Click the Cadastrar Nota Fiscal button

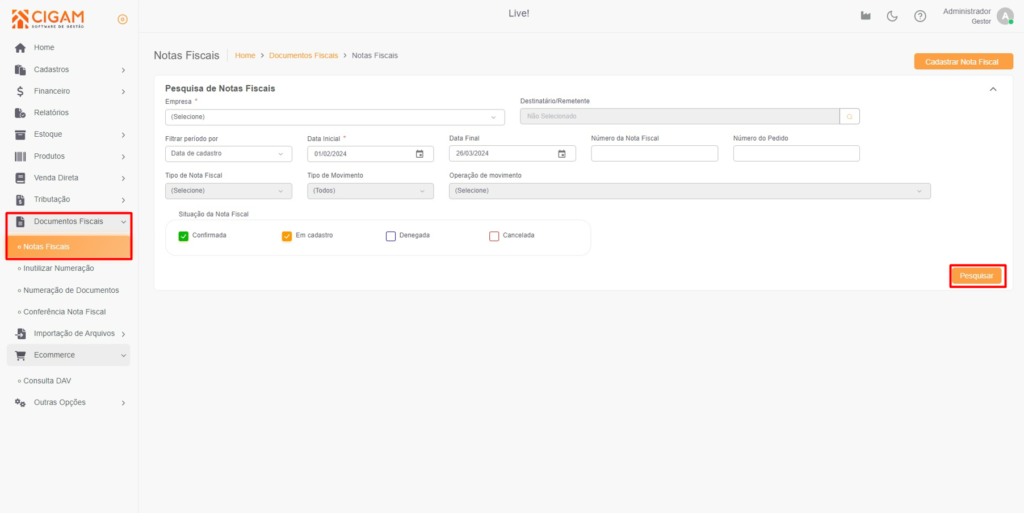pos(963,61)
